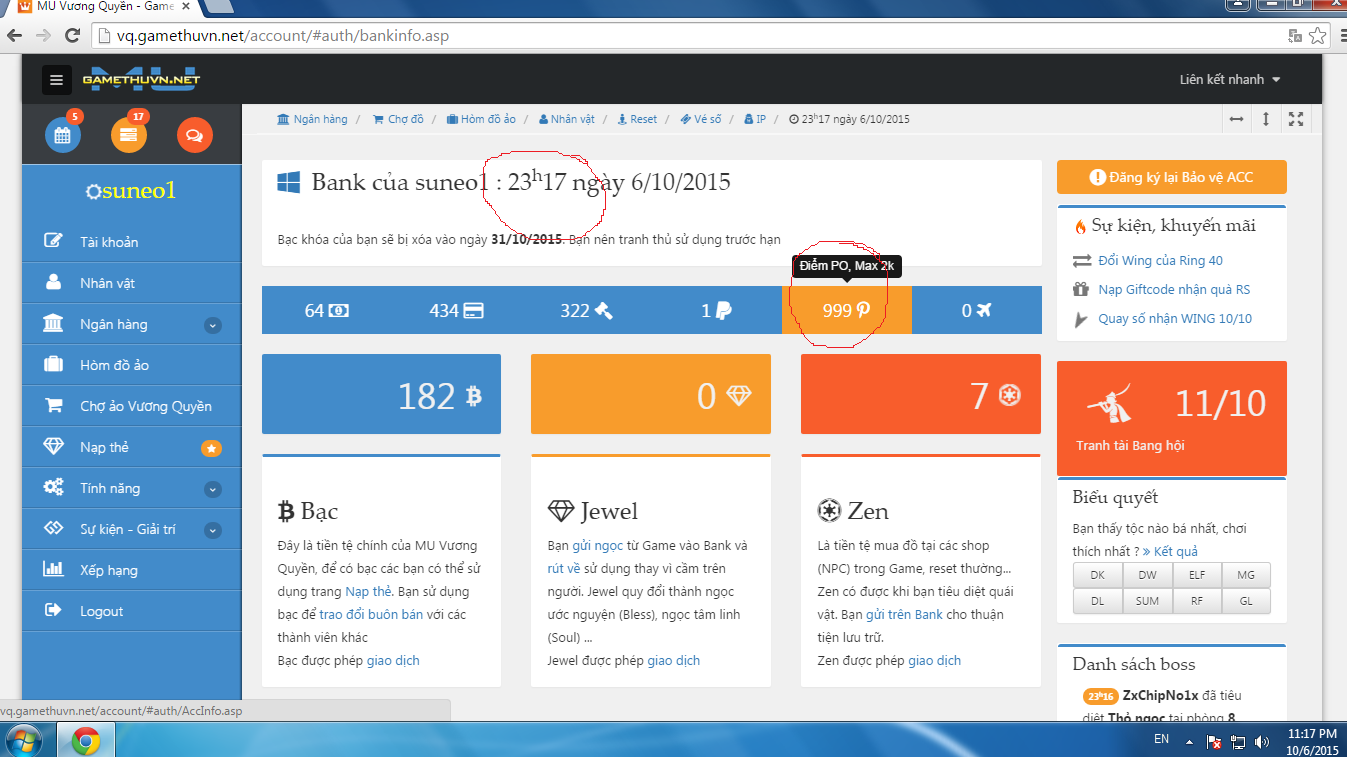The image size is (1347, 757).
Task: Open the orange list notification icon
Action: click(x=129, y=135)
